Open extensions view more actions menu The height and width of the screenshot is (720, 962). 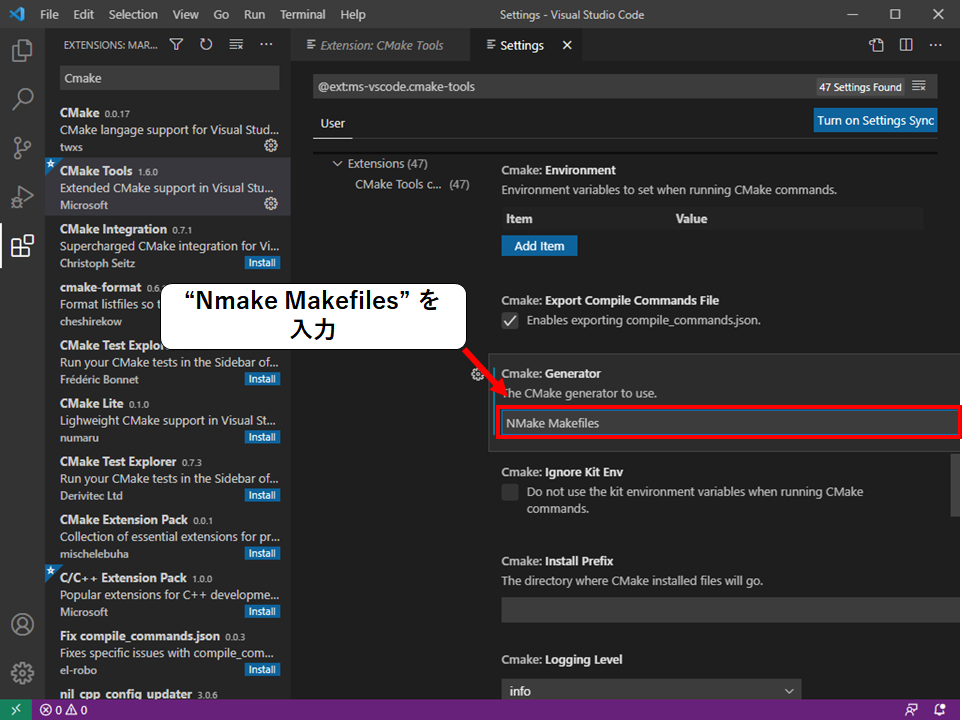click(266, 44)
